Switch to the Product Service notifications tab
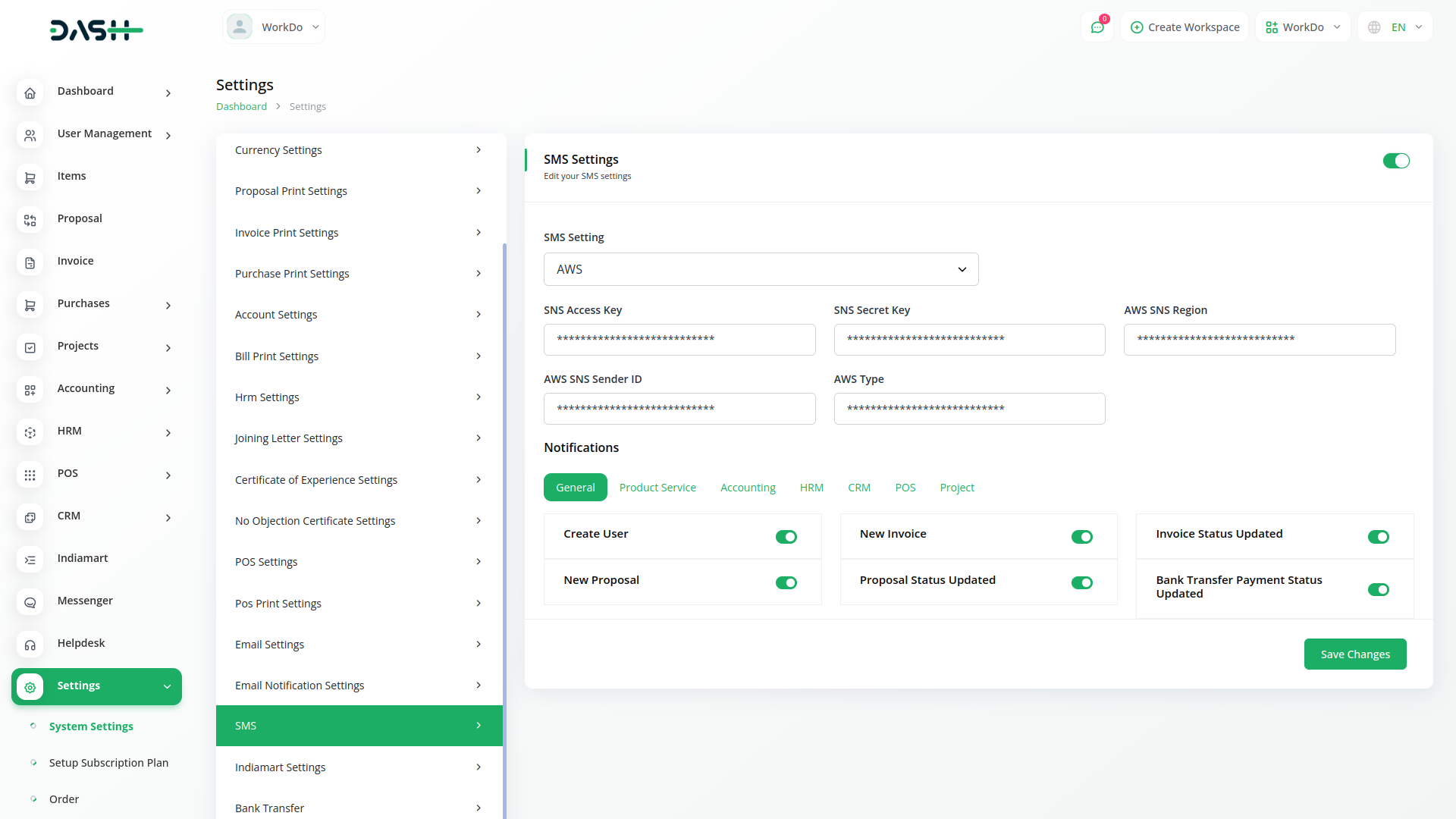Screen dimensions: 1456x819 [x=657, y=488]
